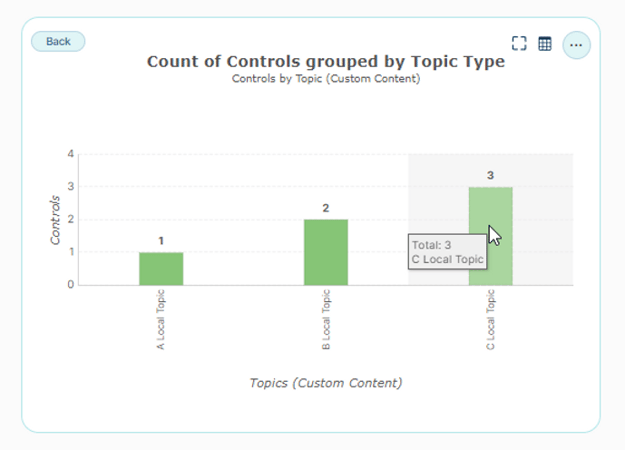Click data label 3 above third bar

pos(490,175)
